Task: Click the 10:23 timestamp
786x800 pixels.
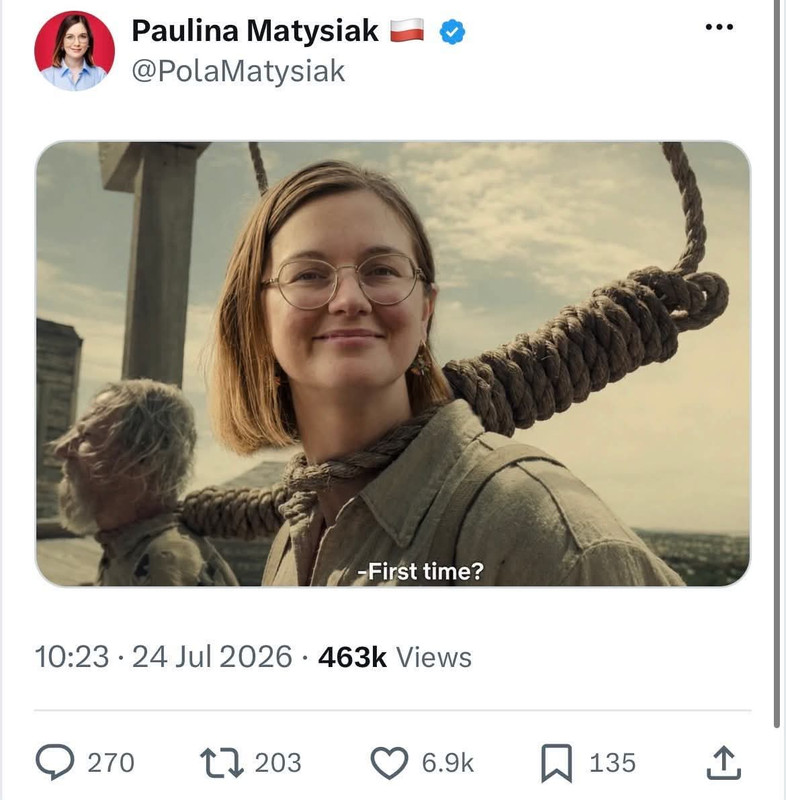Action: [x=72, y=657]
